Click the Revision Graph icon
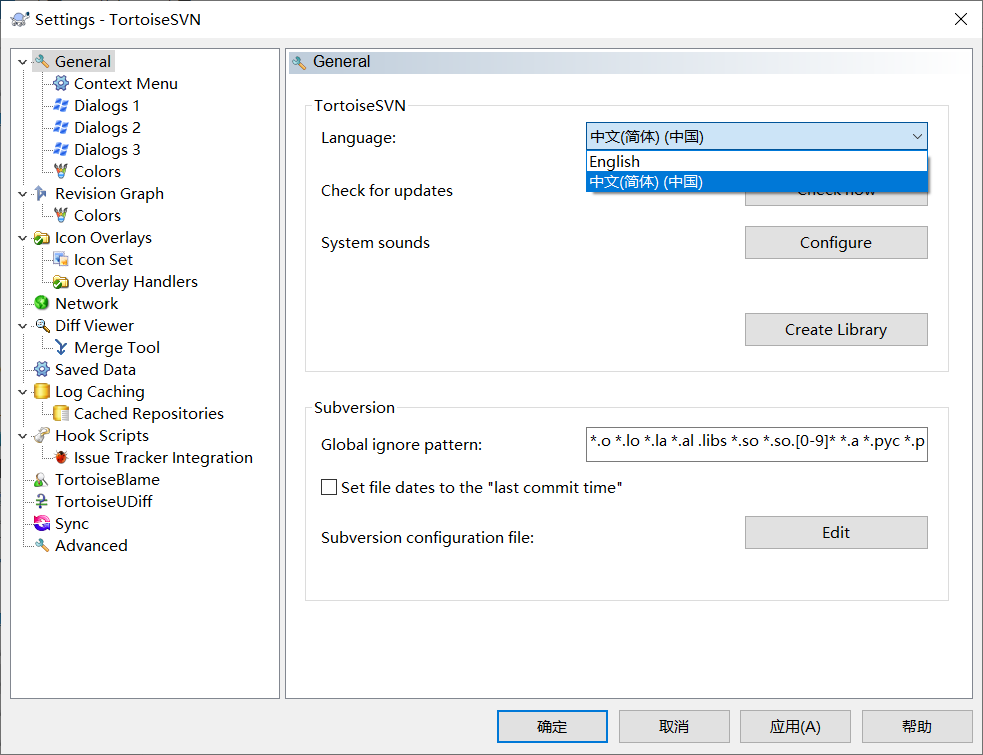 point(41,193)
